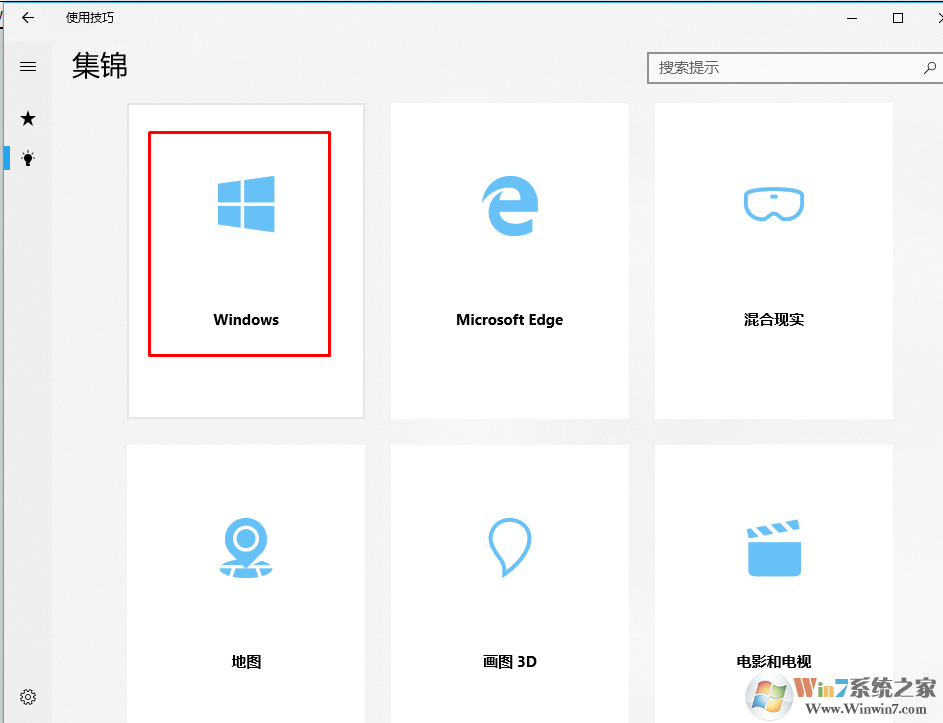Open the 混合现实 collection label
943x723 pixels.
click(x=774, y=319)
